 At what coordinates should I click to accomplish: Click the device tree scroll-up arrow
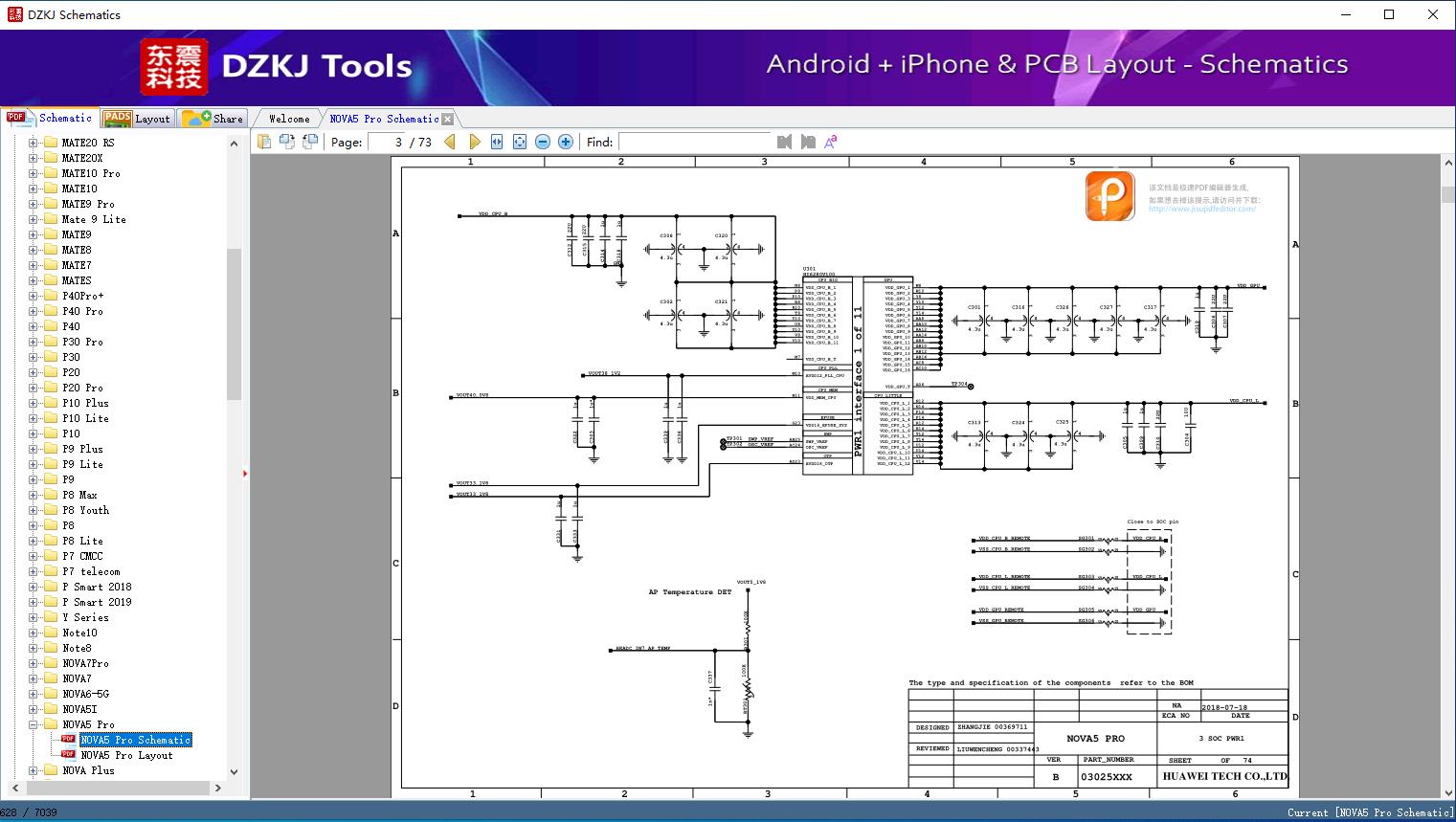[234, 144]
